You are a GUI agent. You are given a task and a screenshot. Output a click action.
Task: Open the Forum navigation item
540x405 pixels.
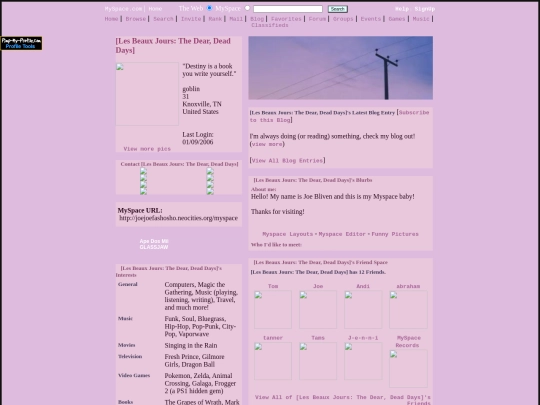click(317, 19)
